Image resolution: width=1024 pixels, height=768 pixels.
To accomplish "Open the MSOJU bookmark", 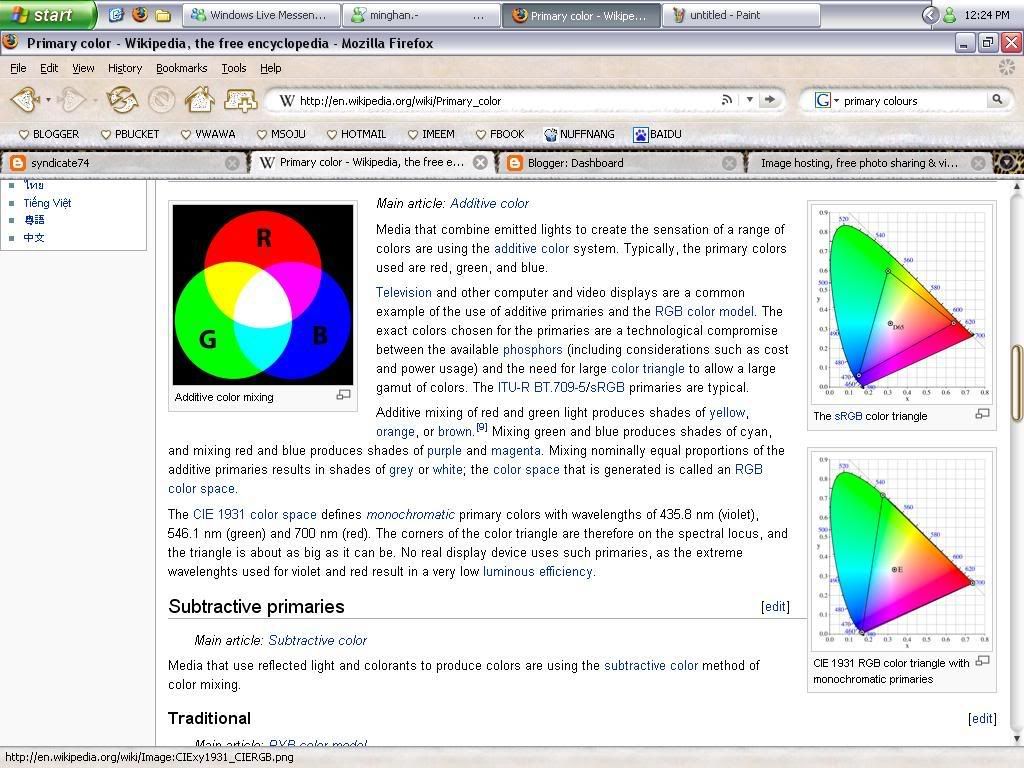I will coord(281,134).
